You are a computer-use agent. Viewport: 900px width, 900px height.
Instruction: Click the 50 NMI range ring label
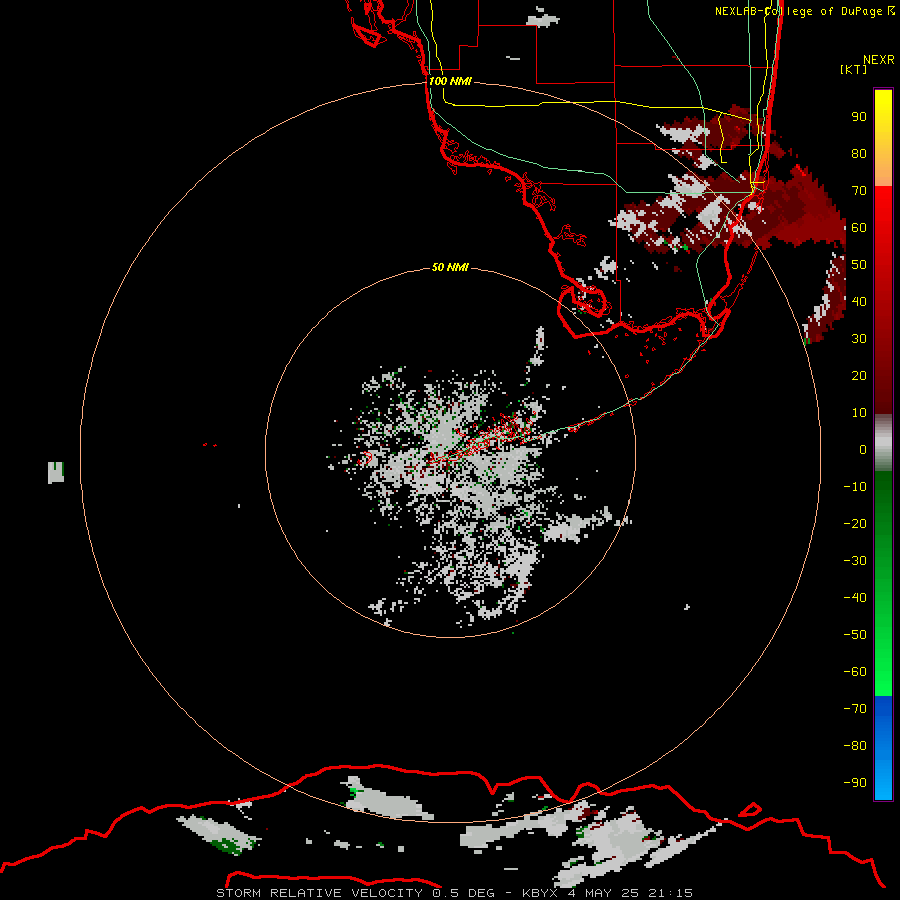[x=450, y=267]
